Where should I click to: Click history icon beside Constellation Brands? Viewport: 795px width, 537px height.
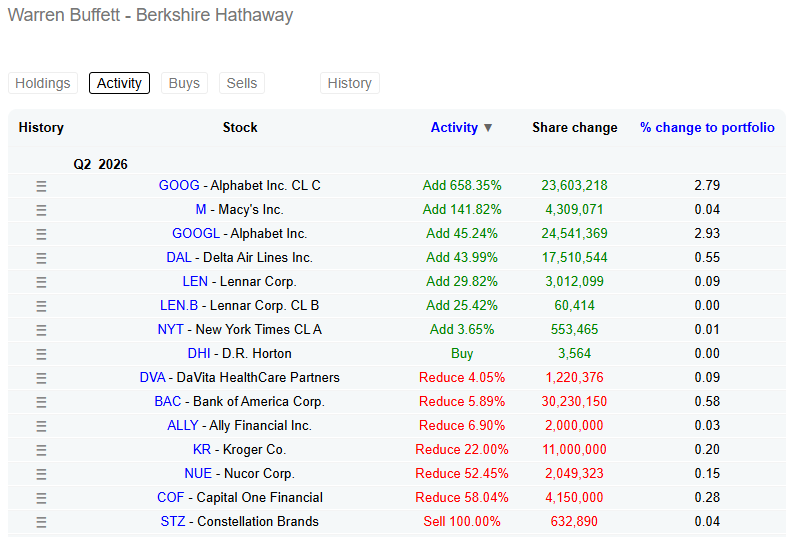tap(41, 522)
